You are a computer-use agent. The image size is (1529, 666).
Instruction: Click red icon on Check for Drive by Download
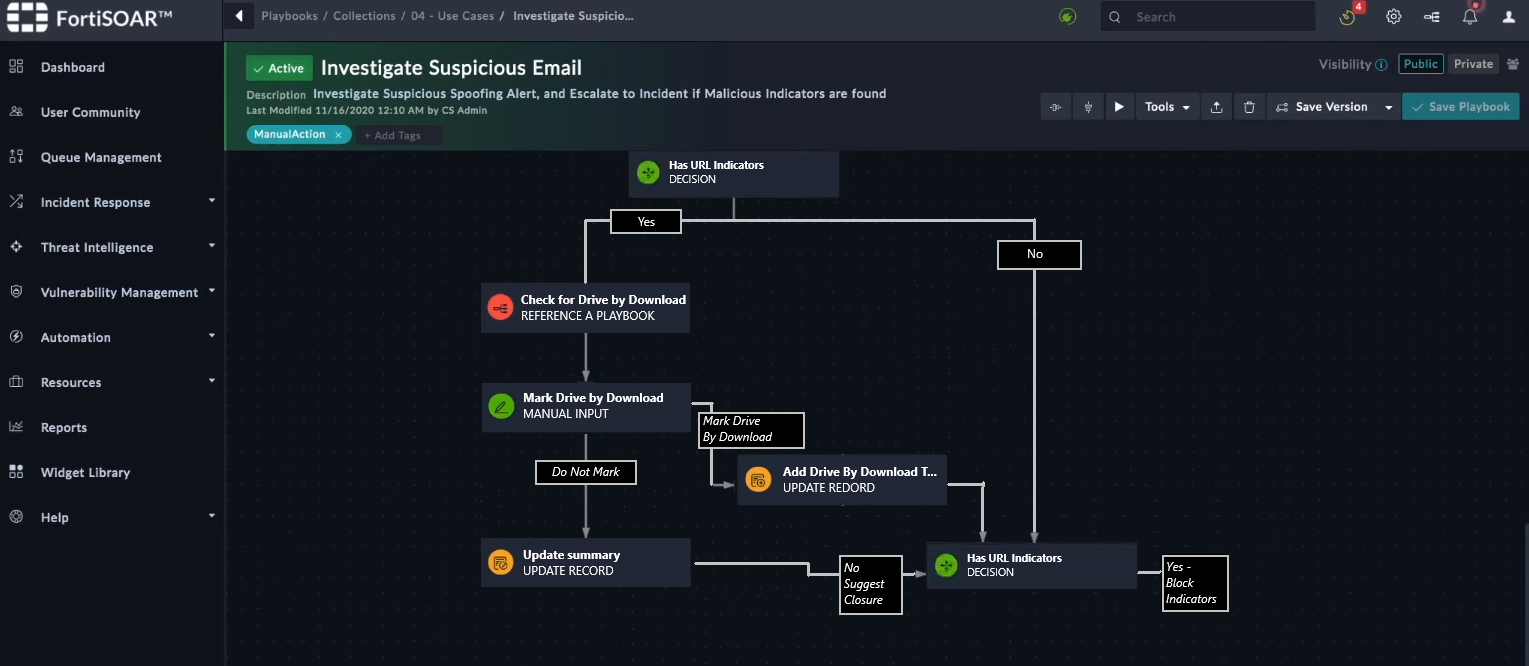(500, 308)
